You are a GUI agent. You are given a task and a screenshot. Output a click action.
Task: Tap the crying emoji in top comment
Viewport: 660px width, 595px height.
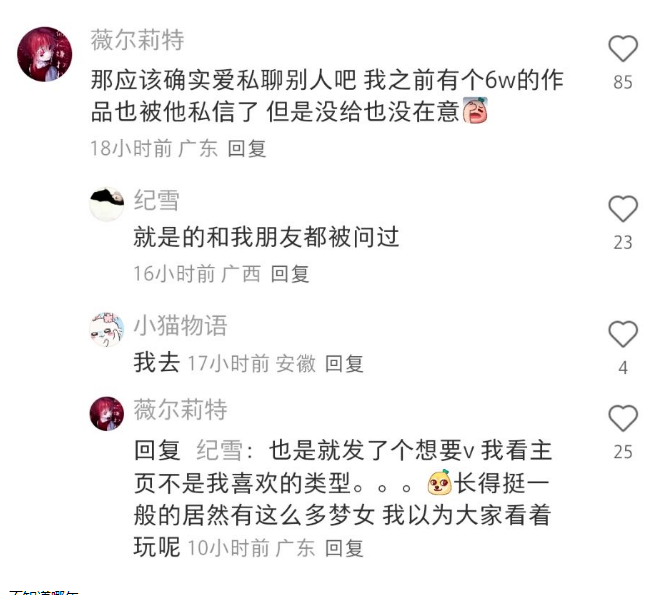click(475, 111)
